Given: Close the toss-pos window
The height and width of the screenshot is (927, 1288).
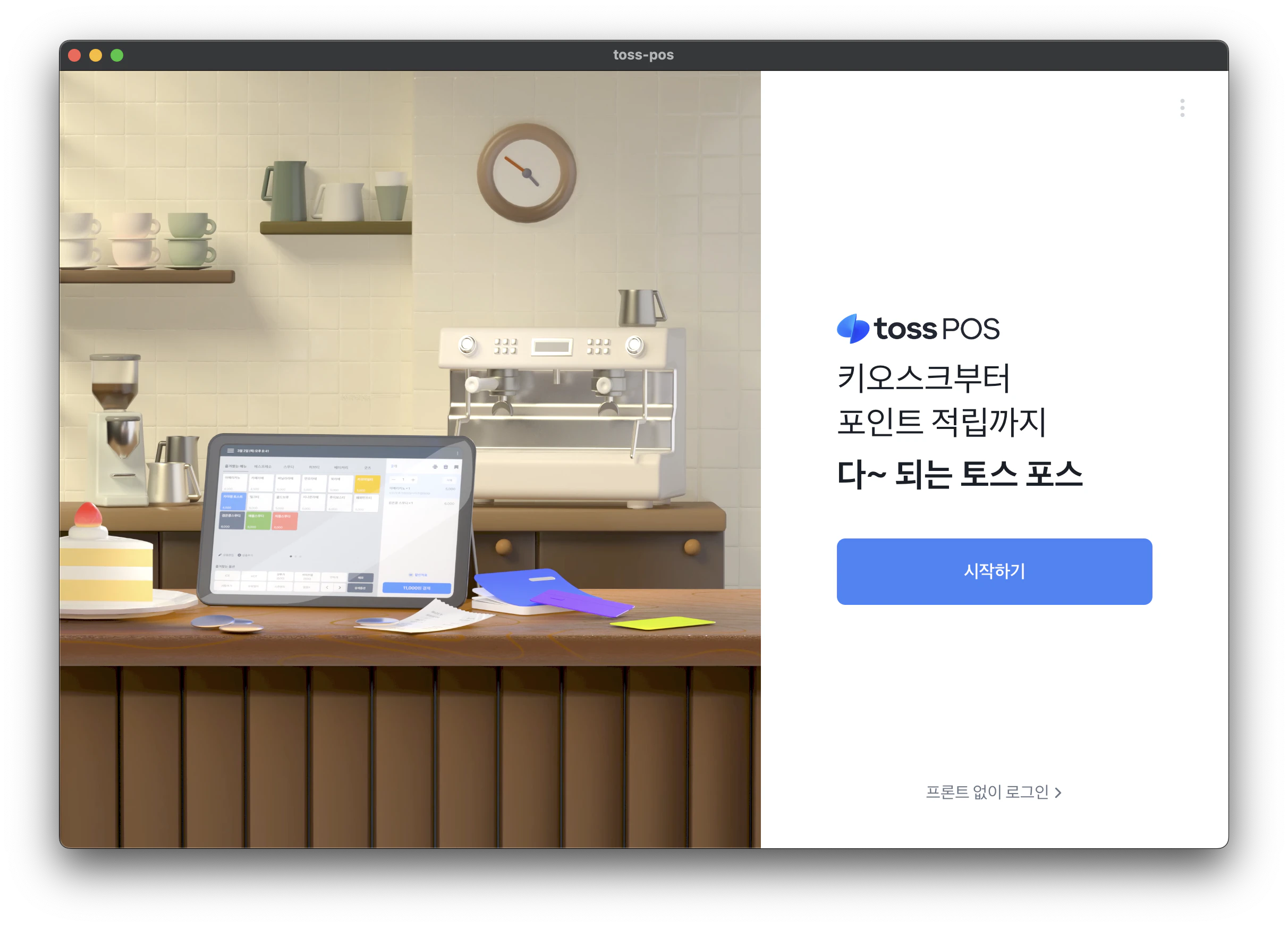Looking at the screenshot, I should (x=74, y=55).
